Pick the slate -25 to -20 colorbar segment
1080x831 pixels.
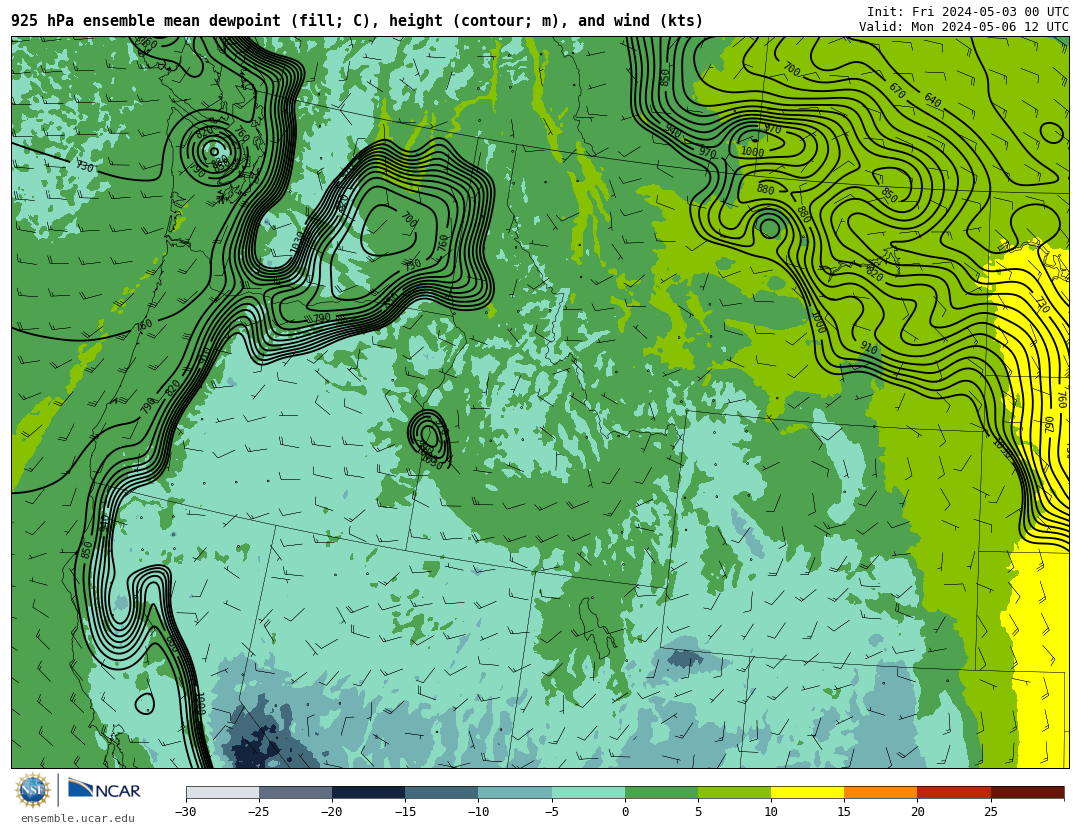(x=295, y=792)
